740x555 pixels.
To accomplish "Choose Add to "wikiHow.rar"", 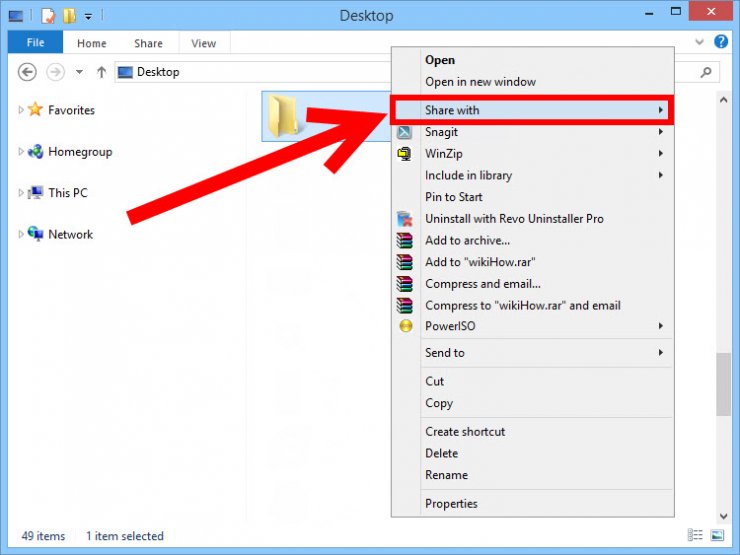I will click(532, 262).
